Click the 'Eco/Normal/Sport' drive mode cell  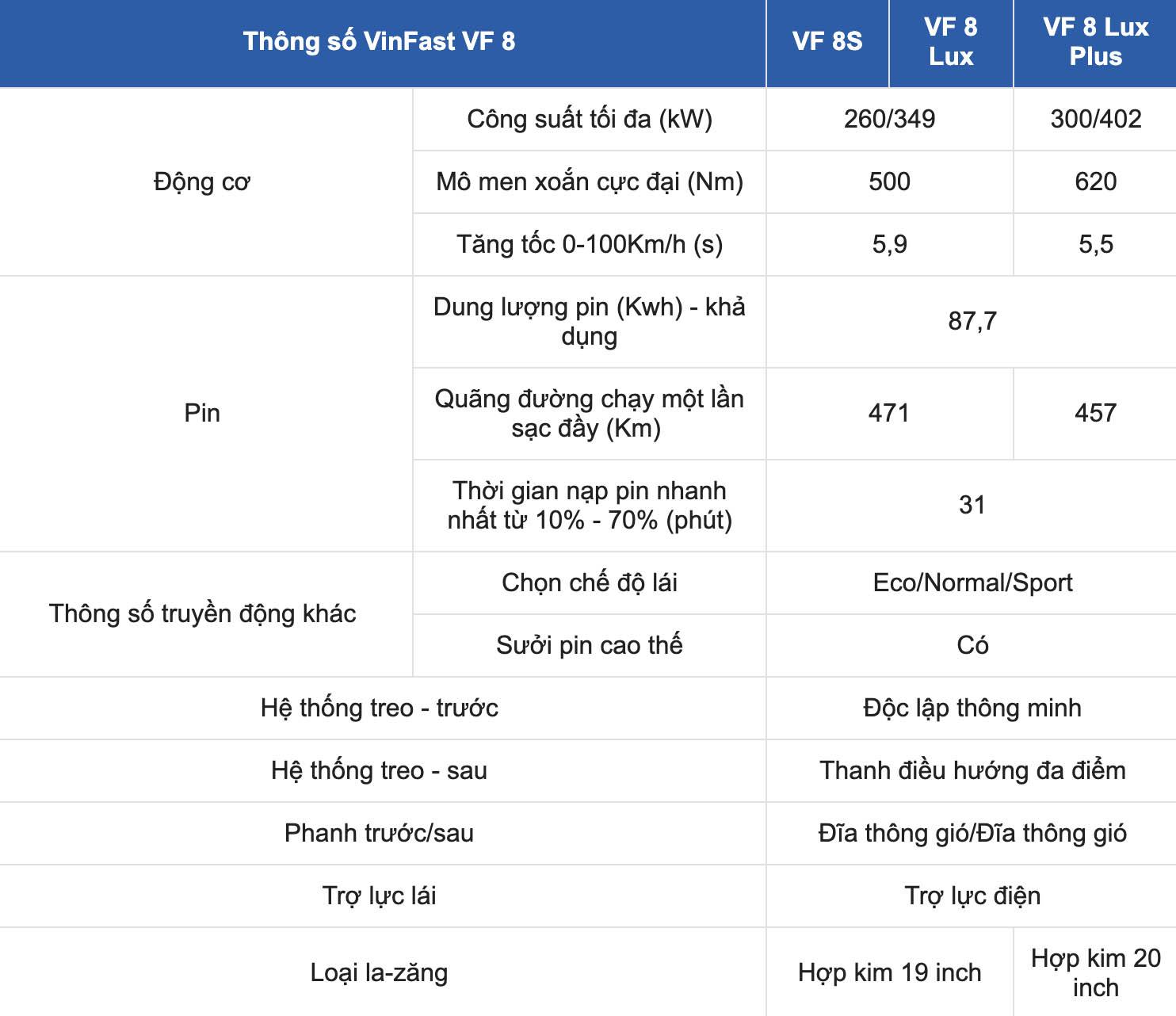point(972,582)
